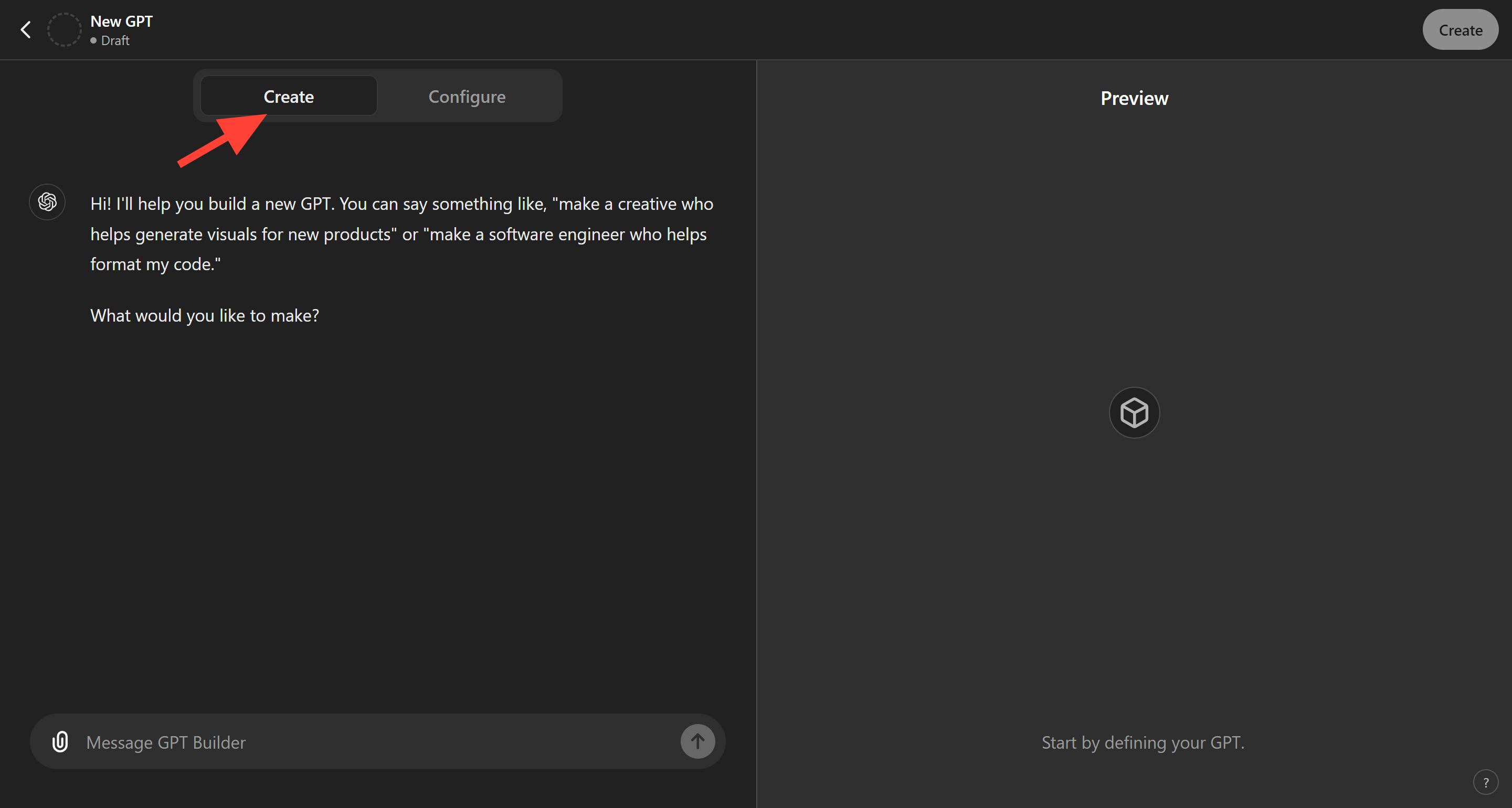Click 'What would you like to make?' text
This screenshot has width=1512, height=808.
(205, 316)
